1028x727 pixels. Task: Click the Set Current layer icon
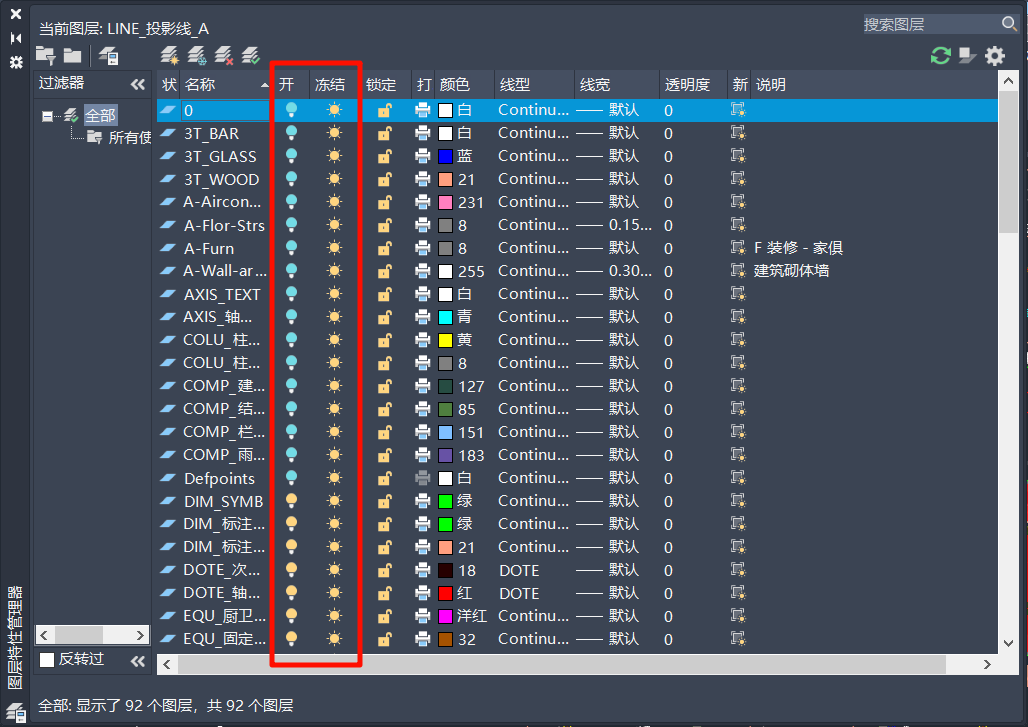point(251,56)
